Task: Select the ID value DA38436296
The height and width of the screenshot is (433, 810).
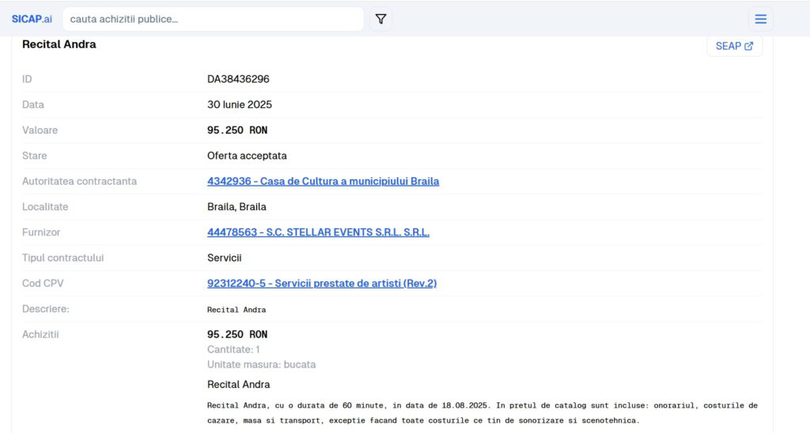Action: click(238, 79)
